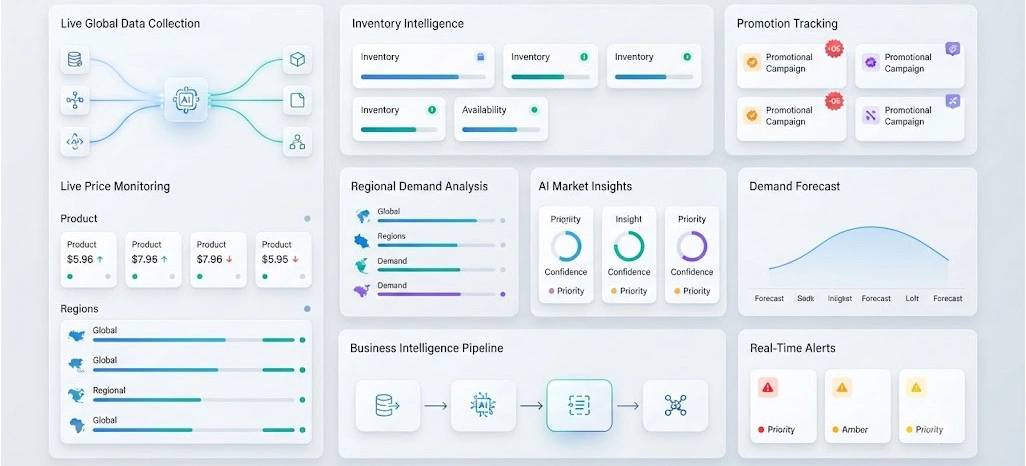
Task: Click the purple confidence donut chart
Action: pos(692,246)
